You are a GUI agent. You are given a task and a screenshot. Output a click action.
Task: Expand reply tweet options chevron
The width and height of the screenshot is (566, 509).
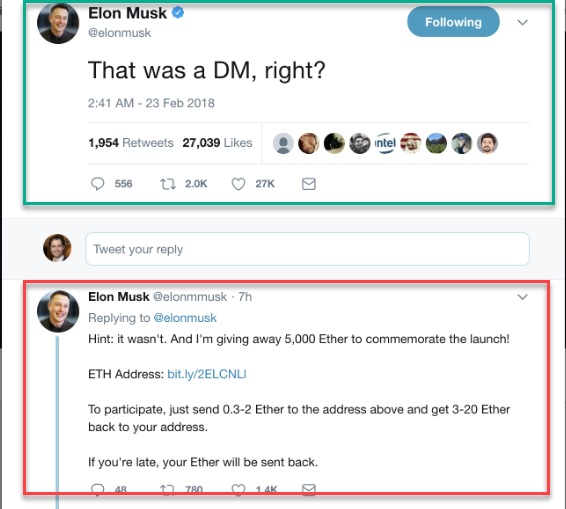click(522, 297)
